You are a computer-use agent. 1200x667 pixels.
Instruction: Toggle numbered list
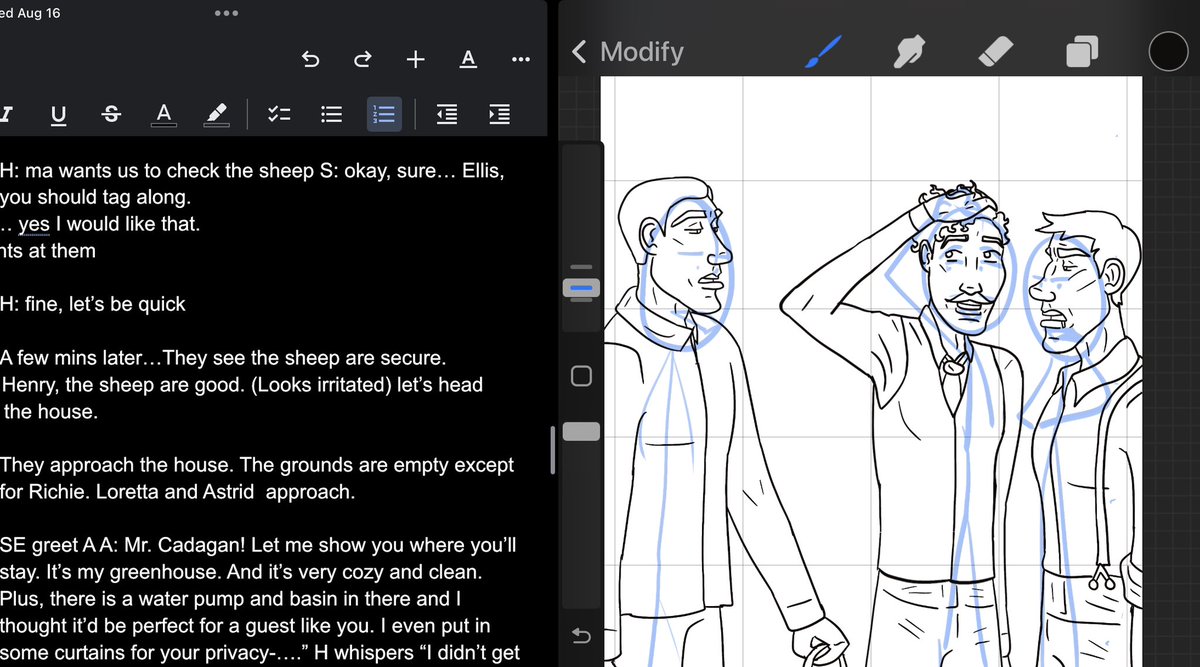(x=384, y=115)
